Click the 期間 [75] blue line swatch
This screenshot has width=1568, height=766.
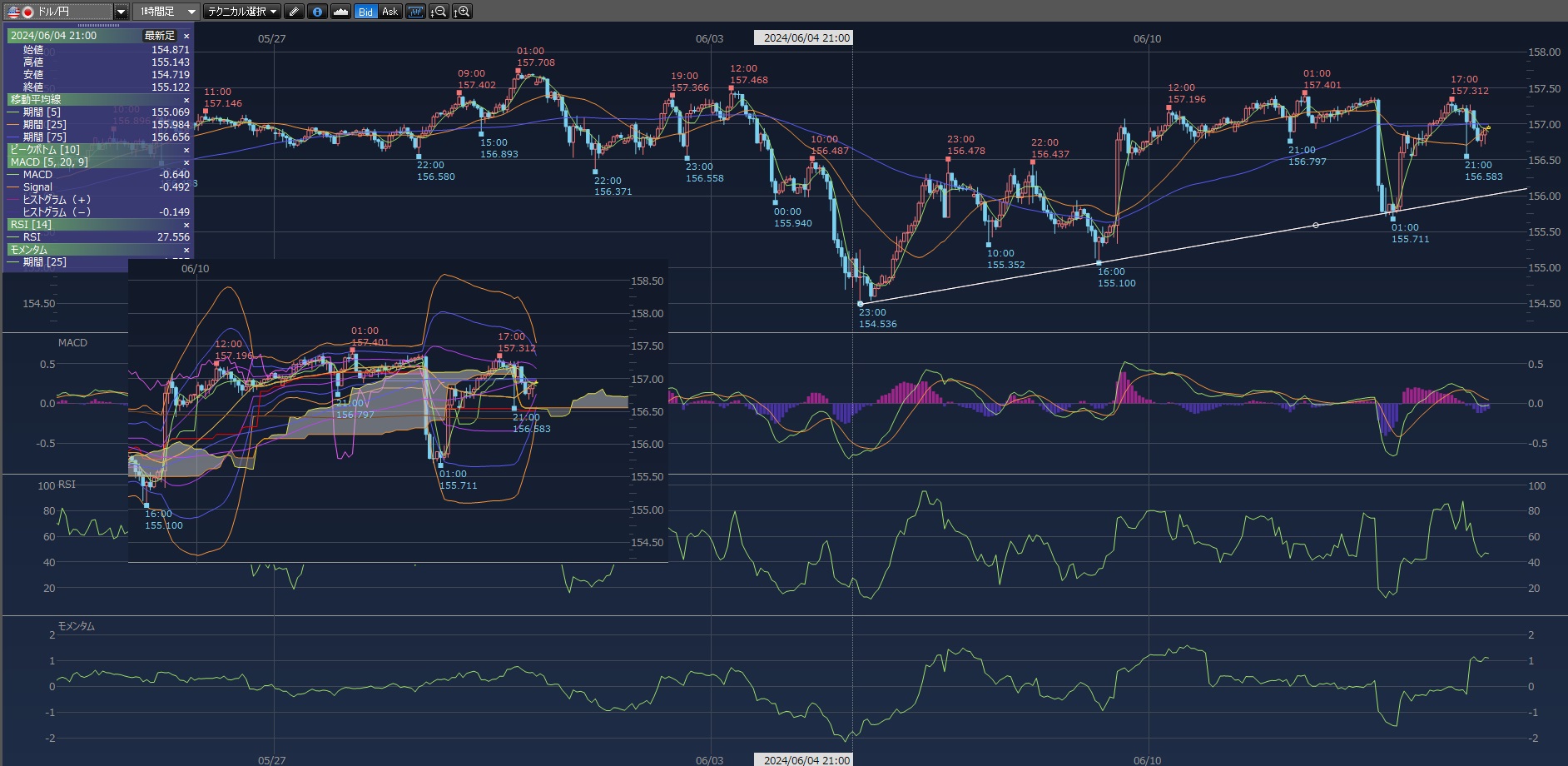(x=13, y=137)
